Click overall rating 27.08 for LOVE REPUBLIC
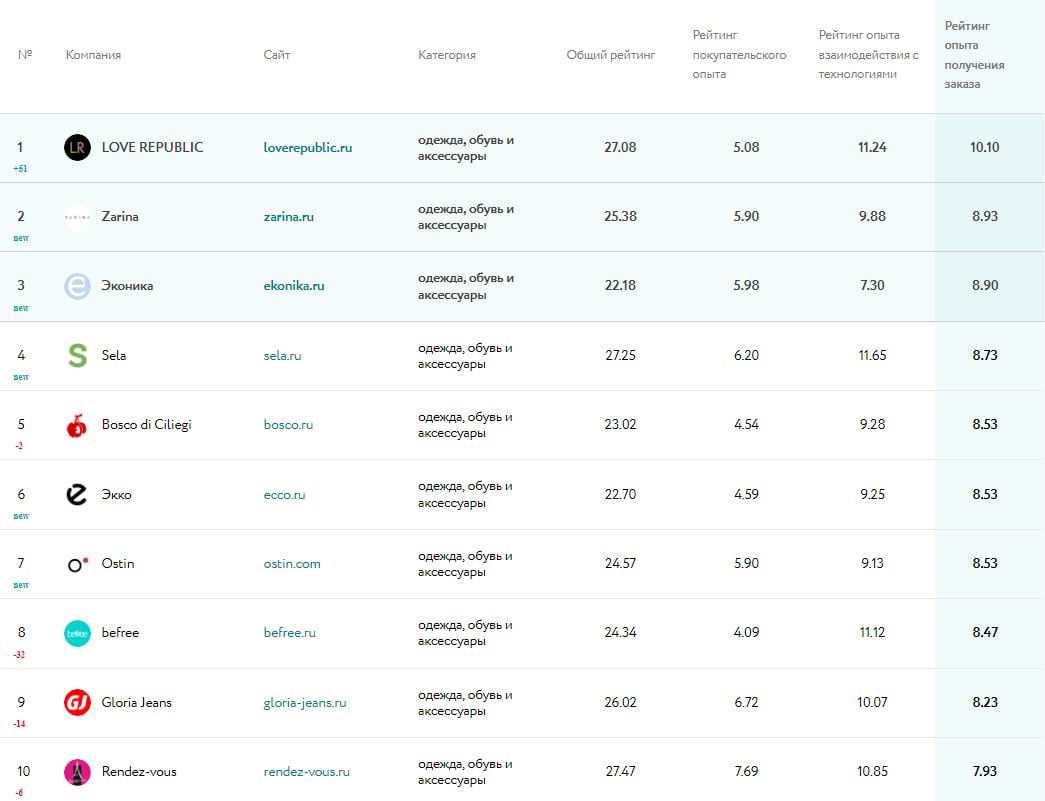Screen dimensions: 1045x801 pyautogui.click(x=620, y=147)
